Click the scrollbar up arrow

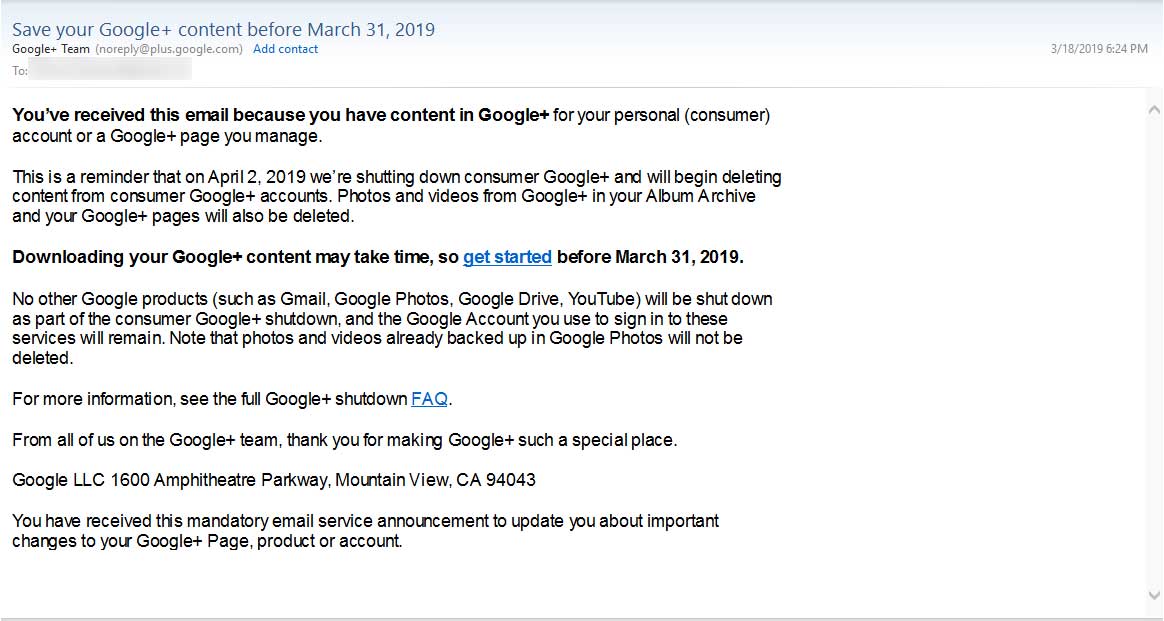1154,110
